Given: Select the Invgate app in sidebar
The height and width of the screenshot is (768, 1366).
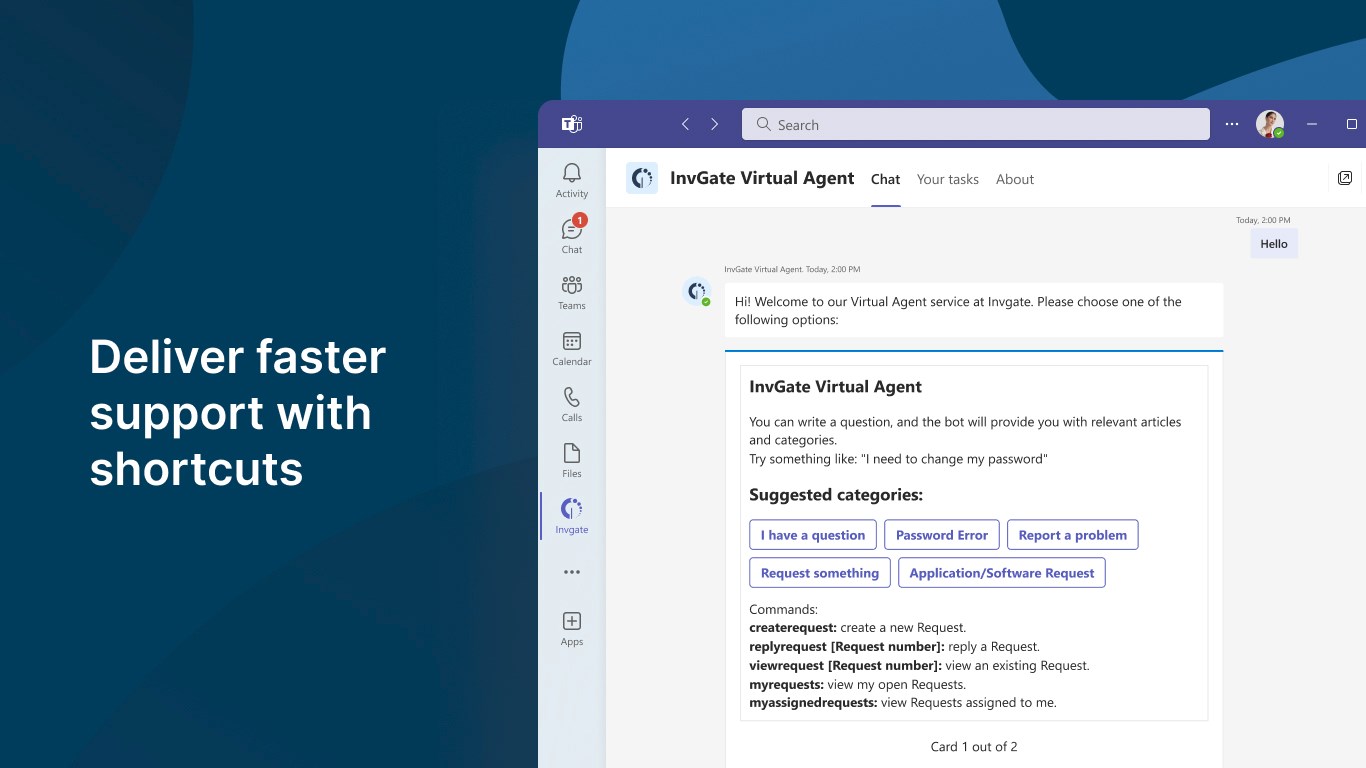Looking at the screenshot, I should coord(572,516).
